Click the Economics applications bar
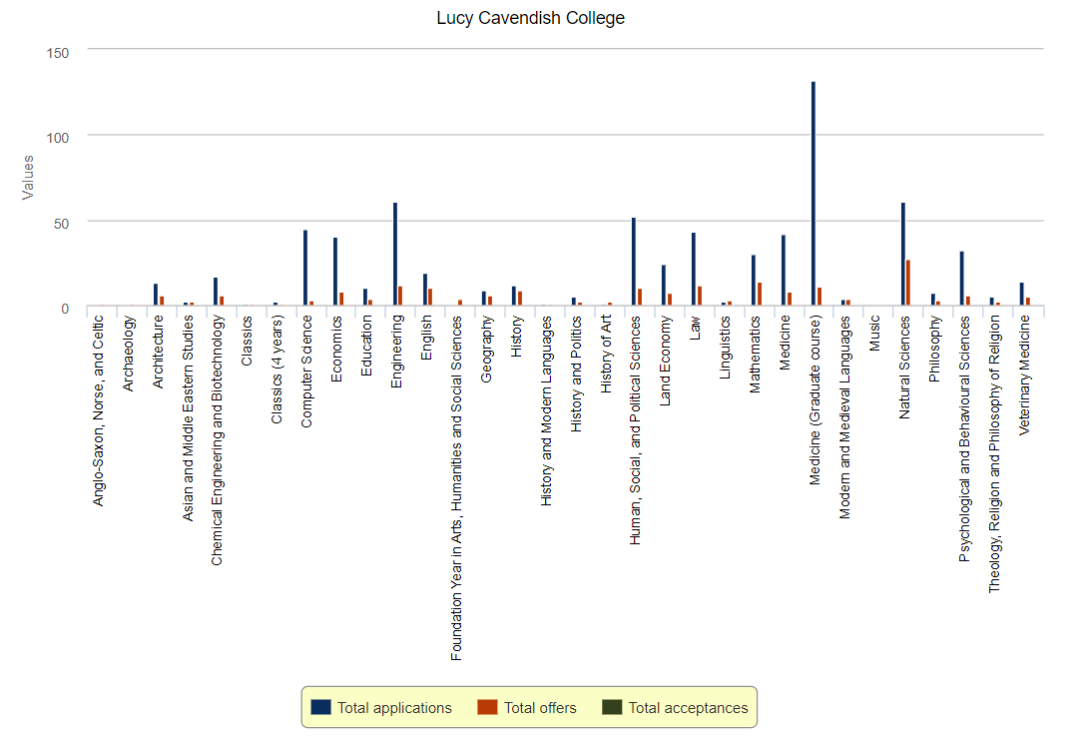This screenshot has width=1080, height=746. [335, 271]
